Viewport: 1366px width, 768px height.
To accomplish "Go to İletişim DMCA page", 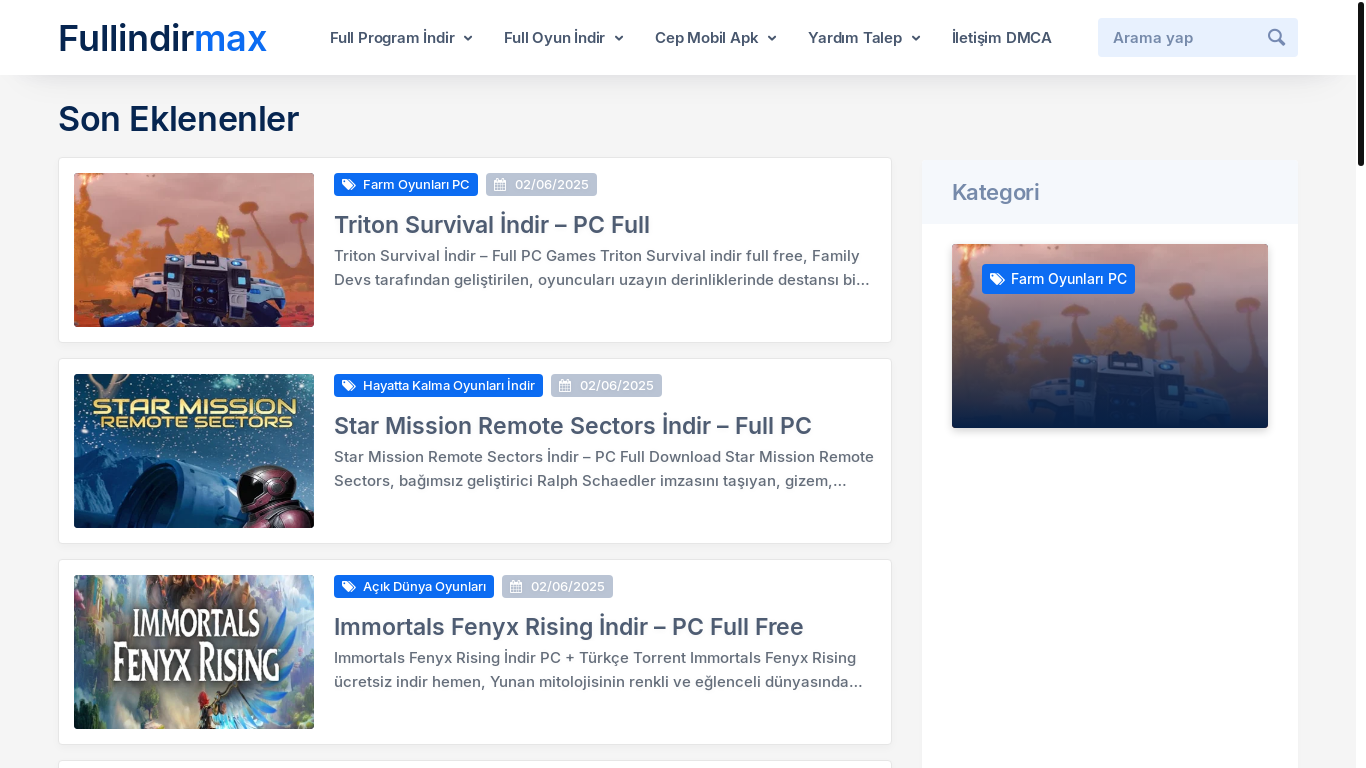I will [x=1002, y=38].
